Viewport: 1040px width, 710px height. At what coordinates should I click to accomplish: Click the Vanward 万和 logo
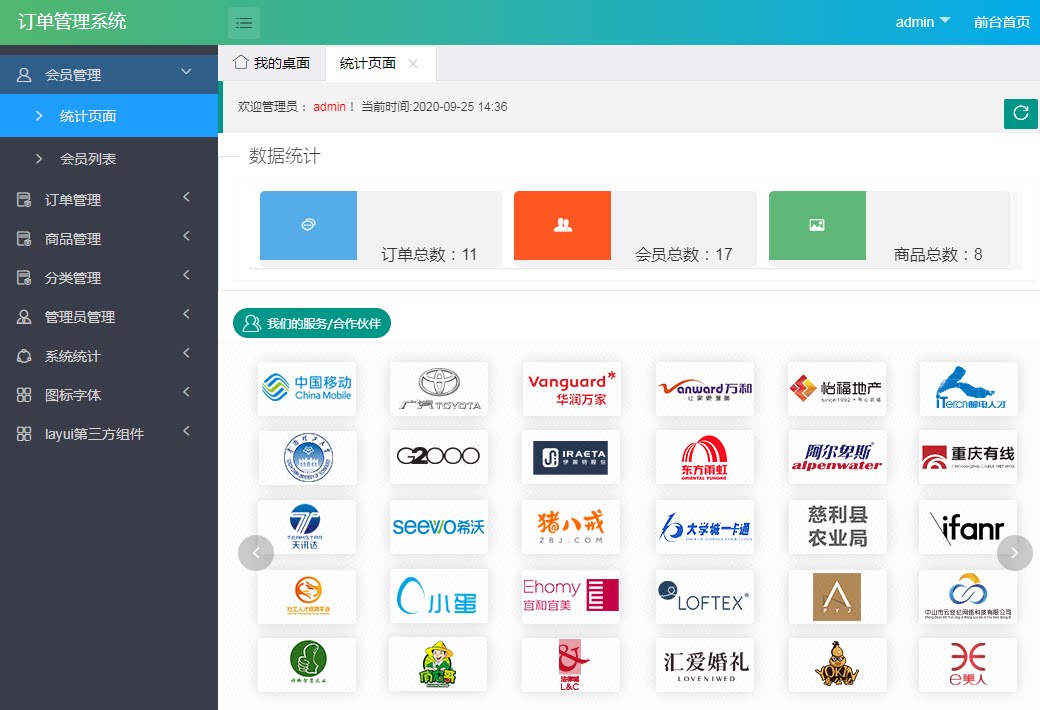click(705, 389)
